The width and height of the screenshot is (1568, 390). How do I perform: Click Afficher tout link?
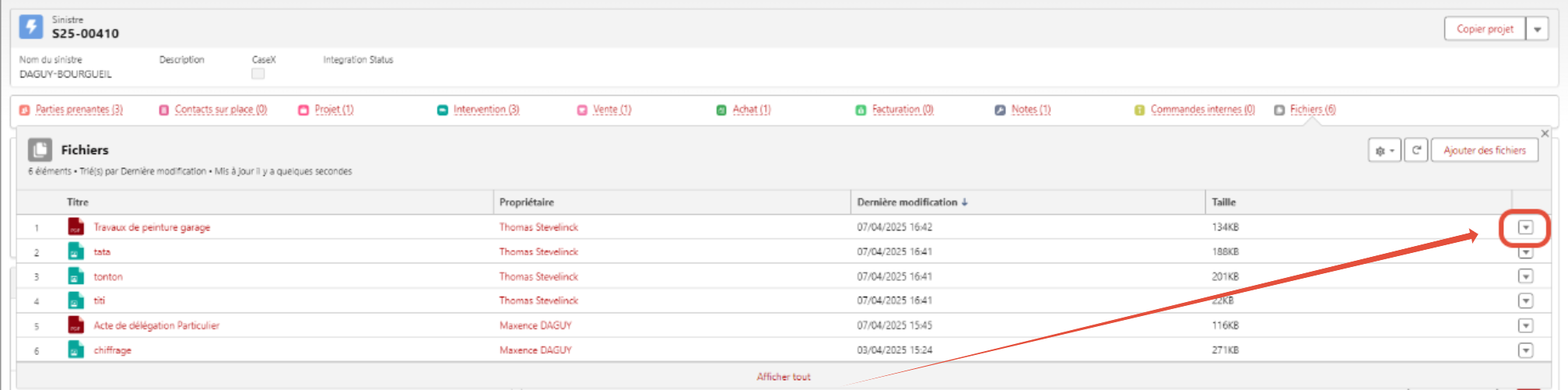(x=784, y=377)
